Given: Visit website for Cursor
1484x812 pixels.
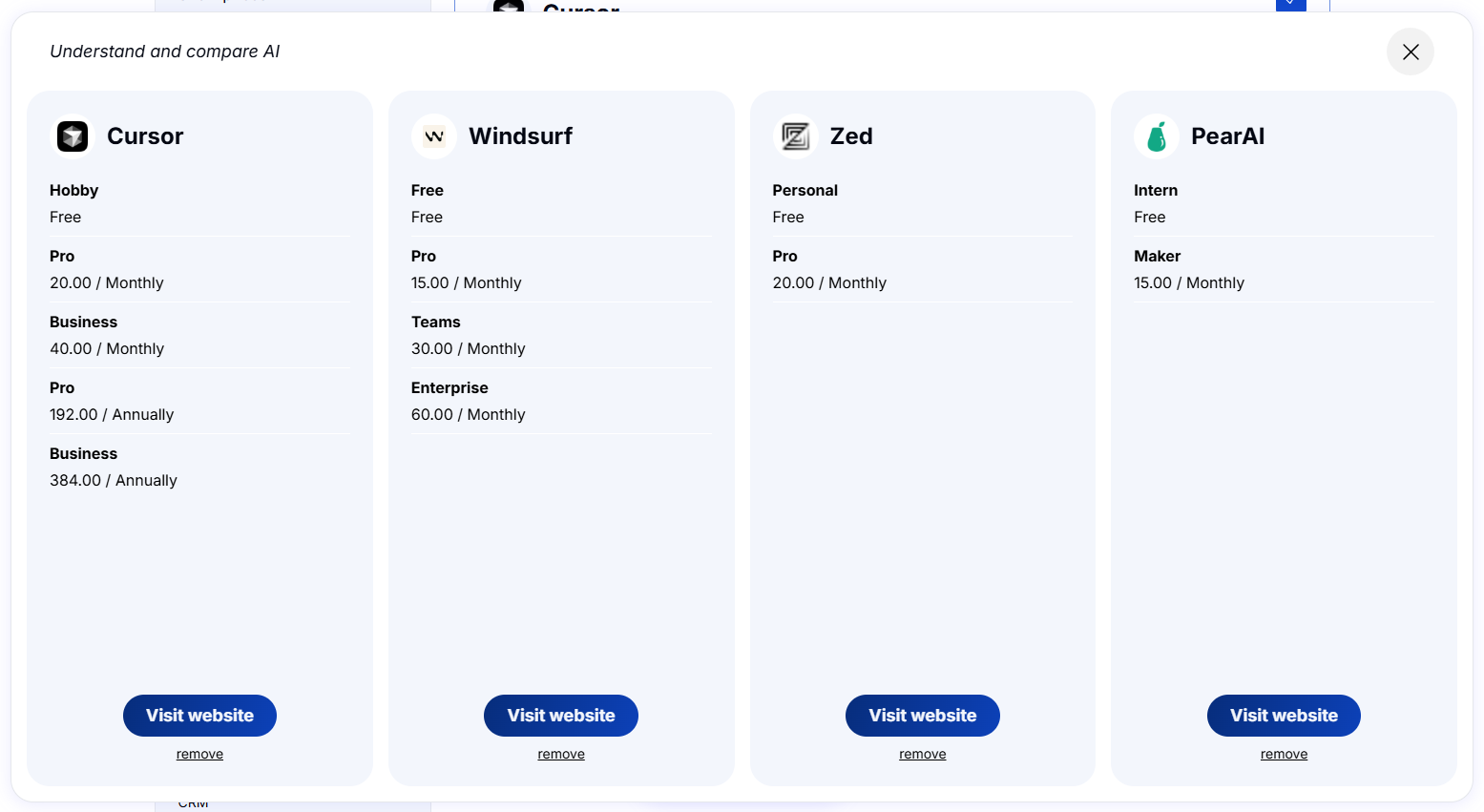Looking at the screenshot, I should (x=199, y=715).
